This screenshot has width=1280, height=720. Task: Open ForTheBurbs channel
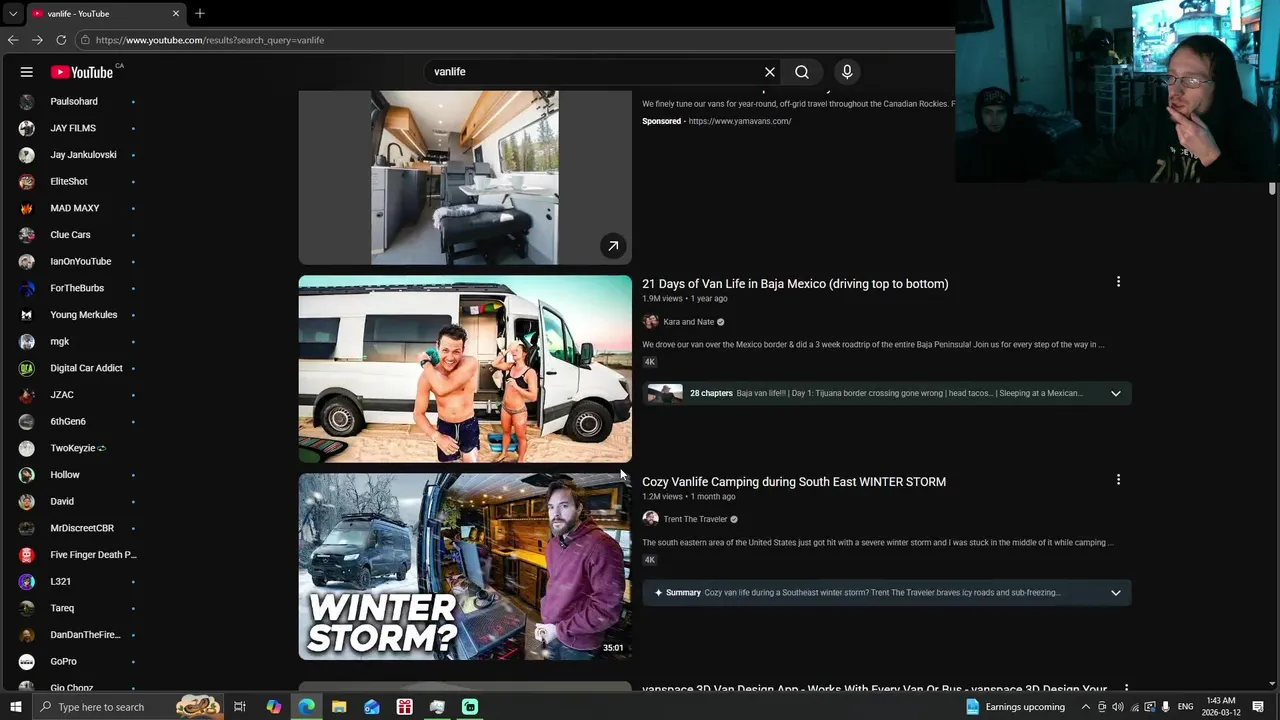point(75,288)
